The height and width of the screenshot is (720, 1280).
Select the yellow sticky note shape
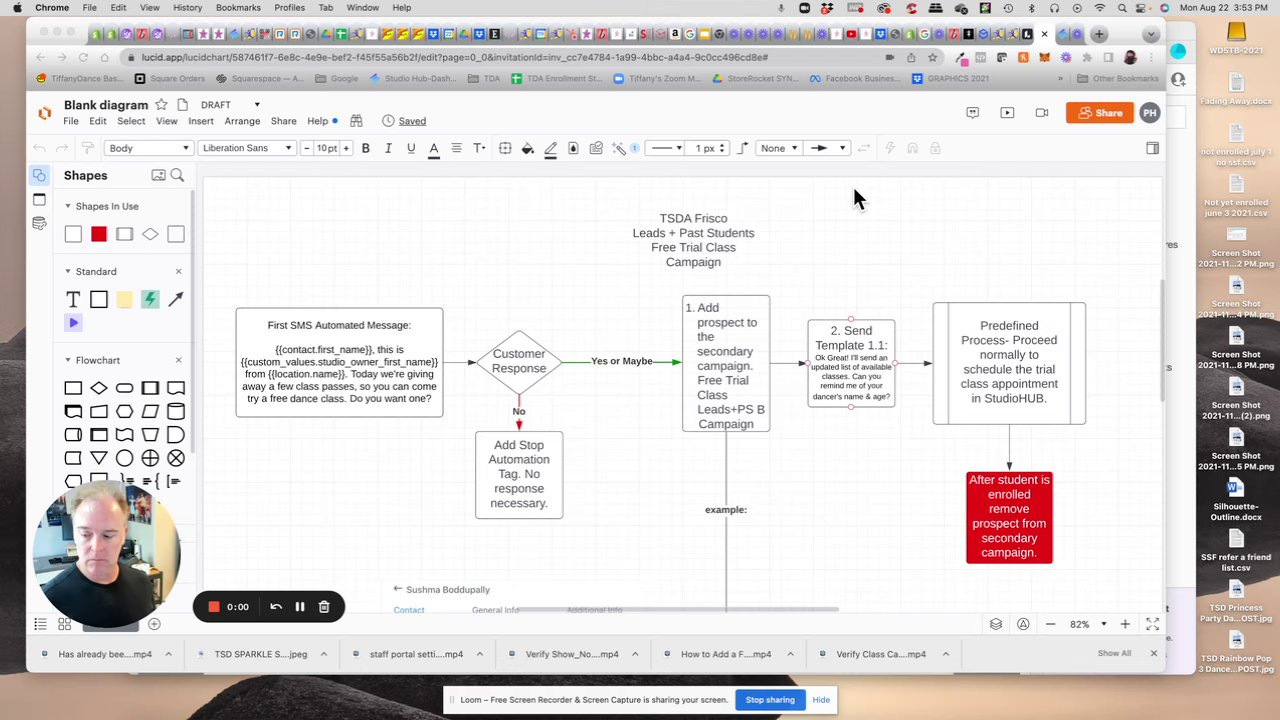click(x=124, y=299)
